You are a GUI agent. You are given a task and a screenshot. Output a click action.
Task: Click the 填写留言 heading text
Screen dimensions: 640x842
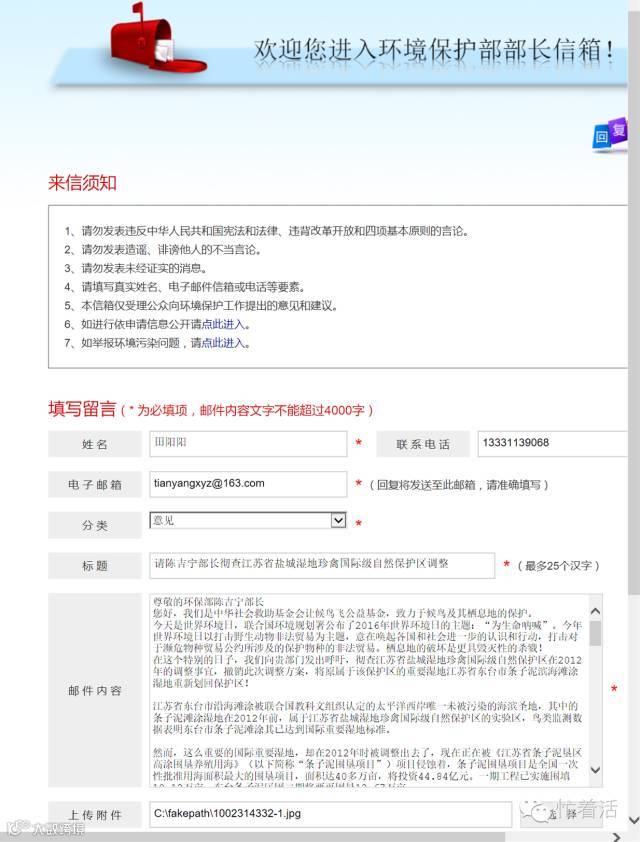coord(82,409)
